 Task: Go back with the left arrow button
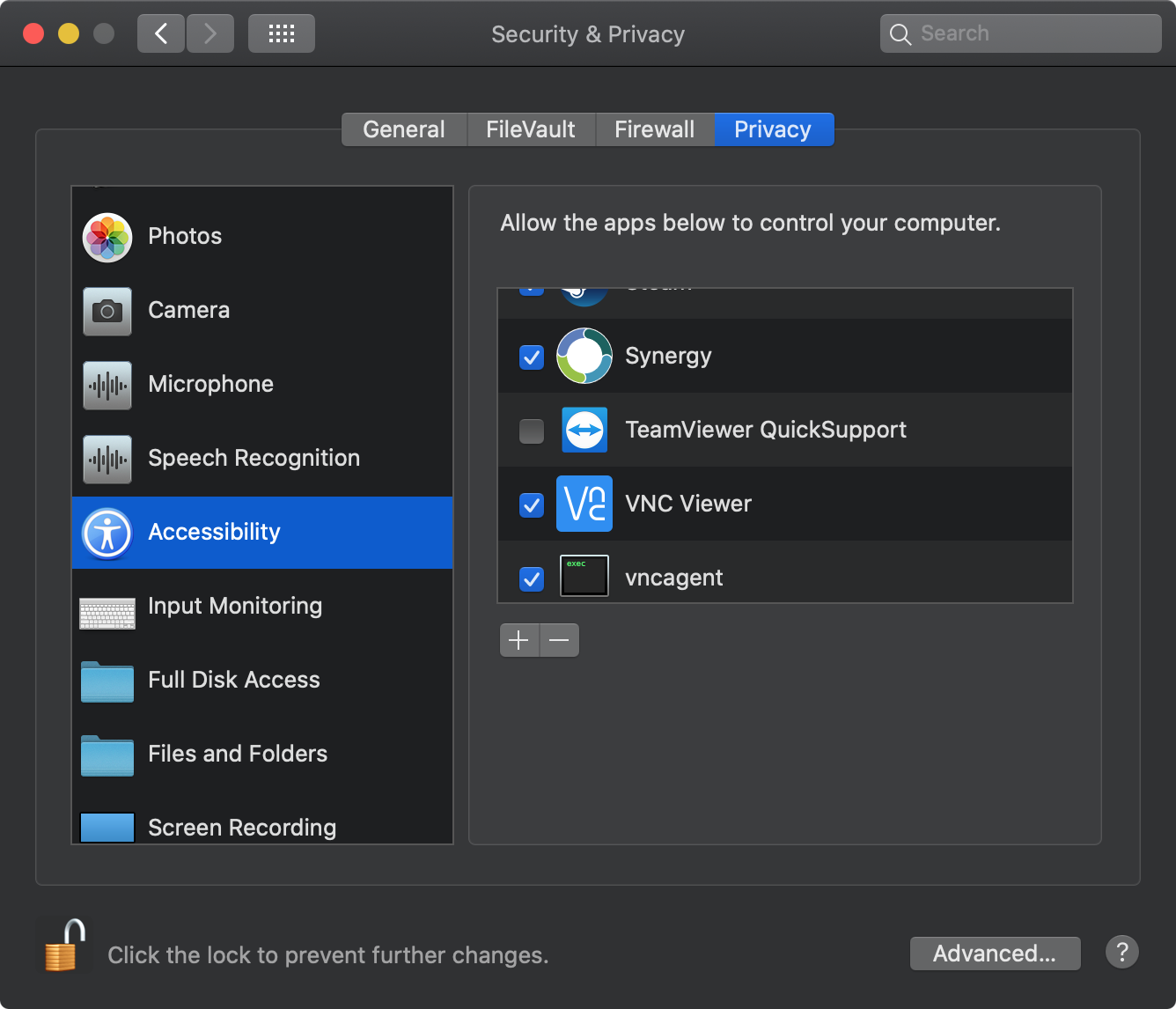click(161, 33)
